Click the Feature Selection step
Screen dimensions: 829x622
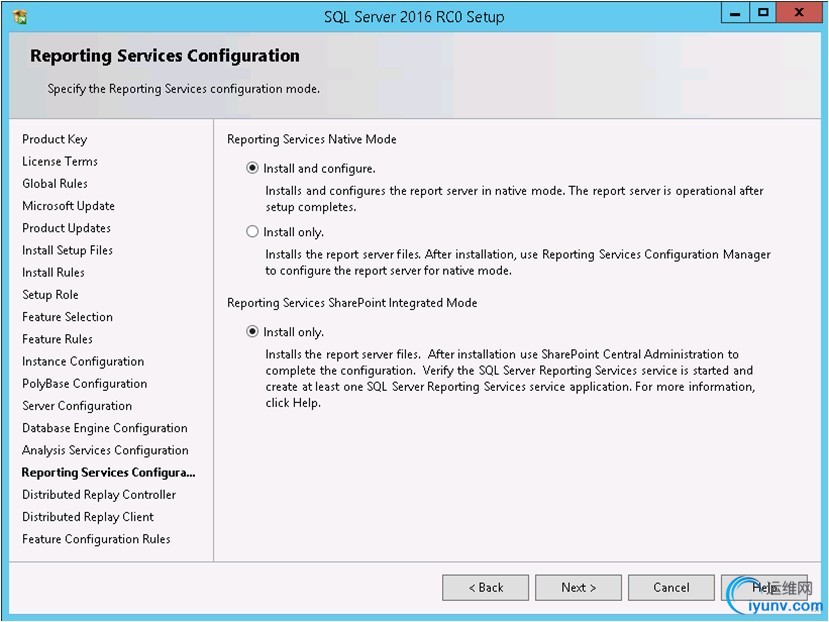[67, 317]
